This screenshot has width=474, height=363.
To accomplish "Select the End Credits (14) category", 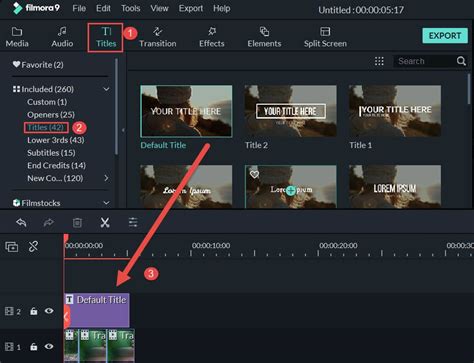I will click(x=56, y=165).
